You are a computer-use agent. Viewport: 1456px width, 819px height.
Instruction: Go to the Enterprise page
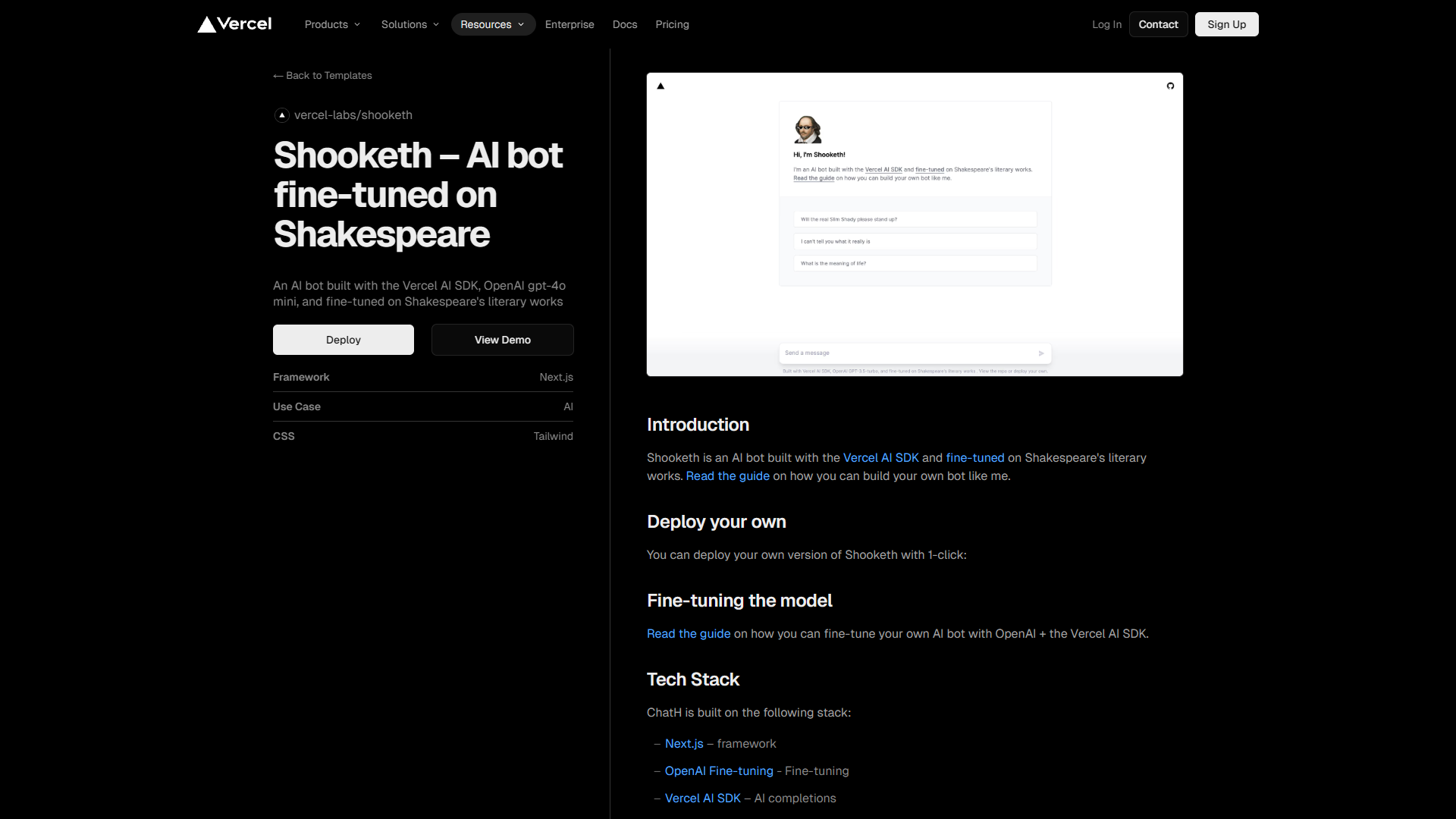pos(570,24)
